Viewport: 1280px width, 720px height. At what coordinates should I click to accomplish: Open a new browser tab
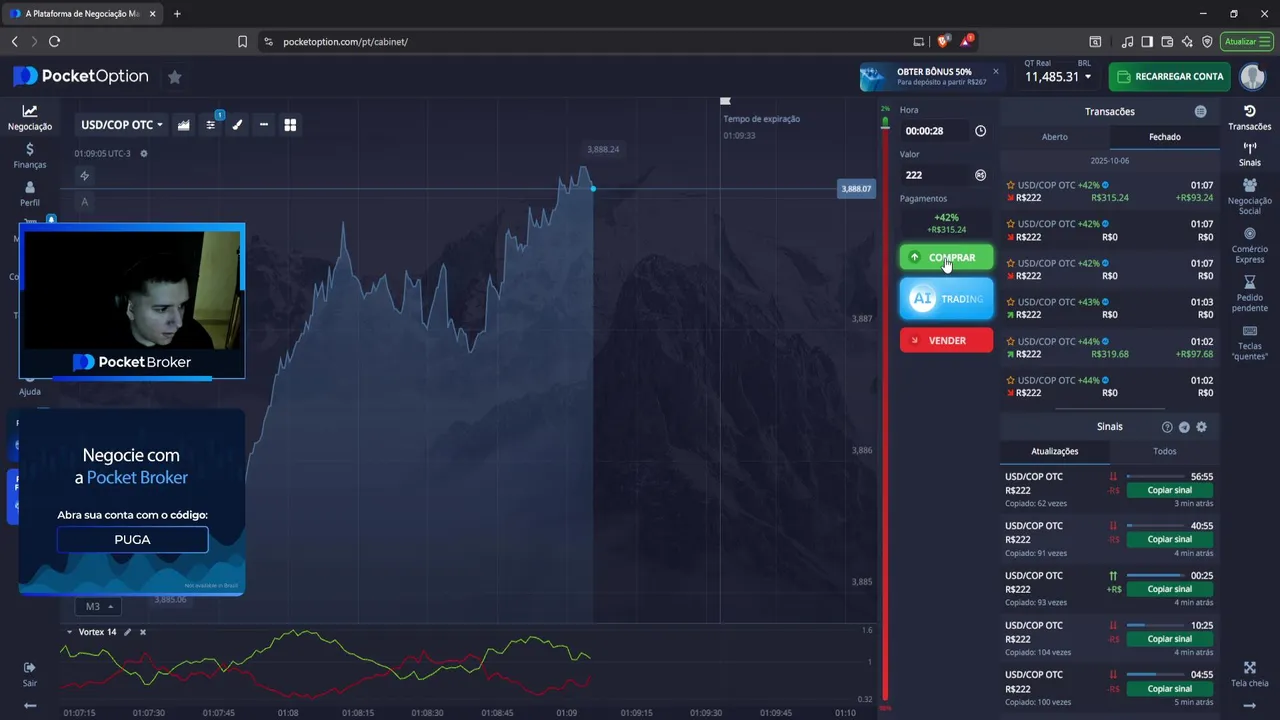coord(177,14)
